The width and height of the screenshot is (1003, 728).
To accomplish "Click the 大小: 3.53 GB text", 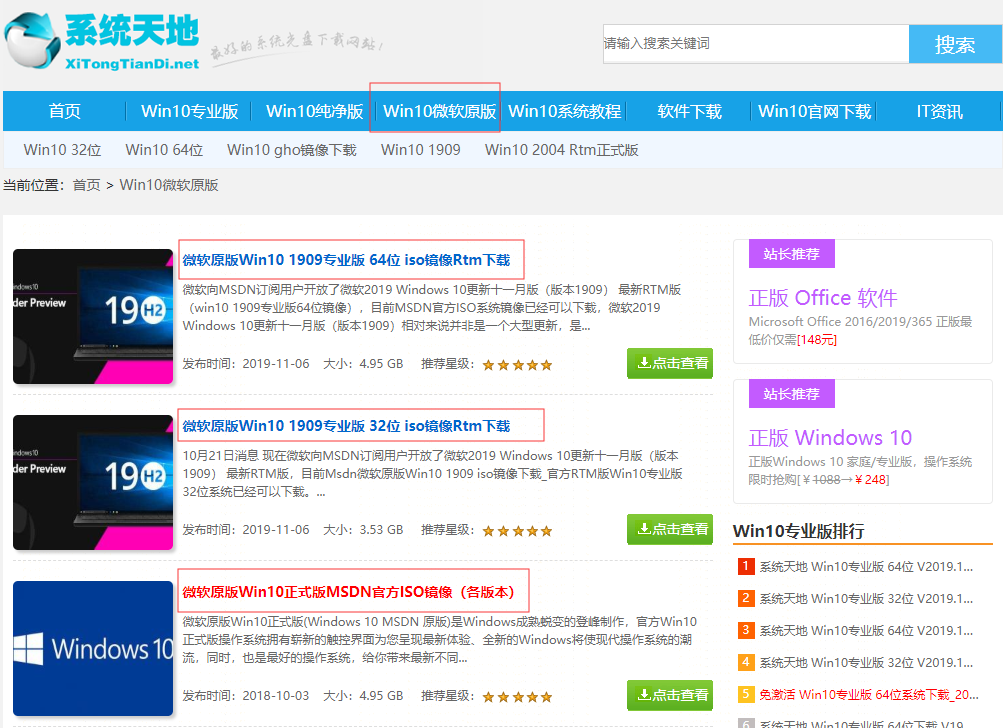I will [363, 530].
